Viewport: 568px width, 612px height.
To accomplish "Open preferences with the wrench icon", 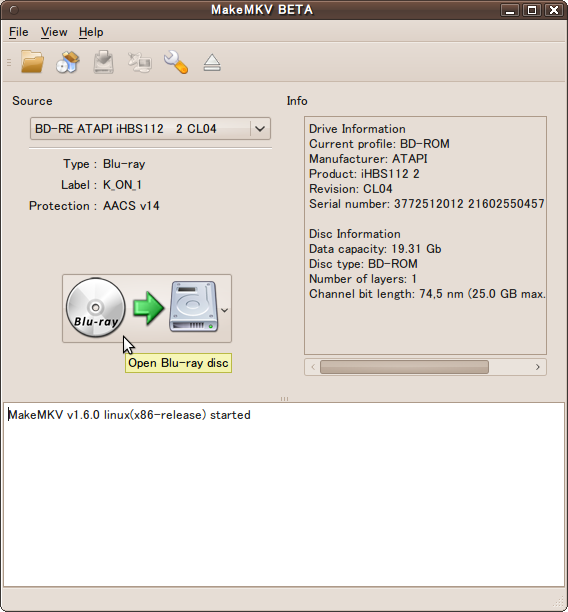I will [x=176, y=62].
